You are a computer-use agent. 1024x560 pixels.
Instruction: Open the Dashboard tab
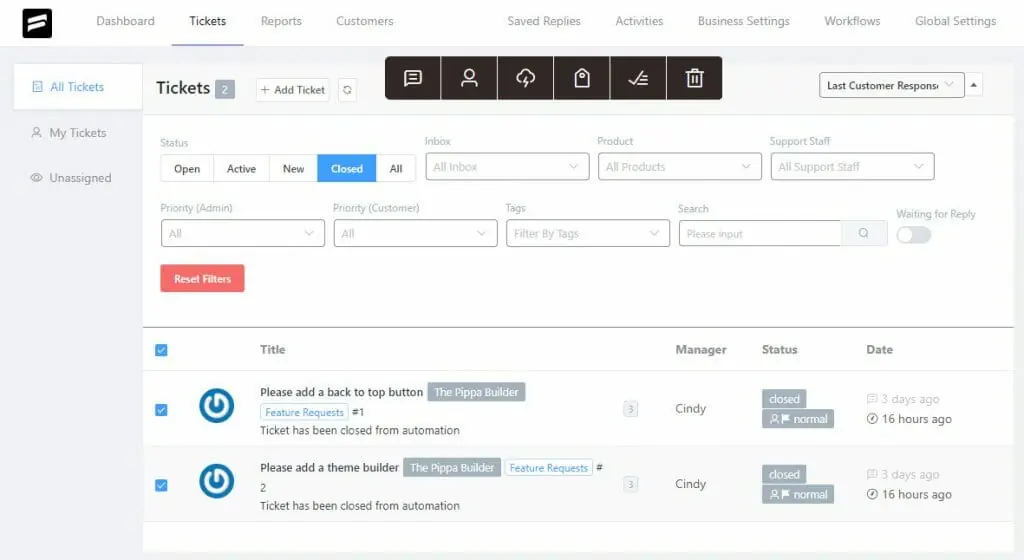[125, 21]
